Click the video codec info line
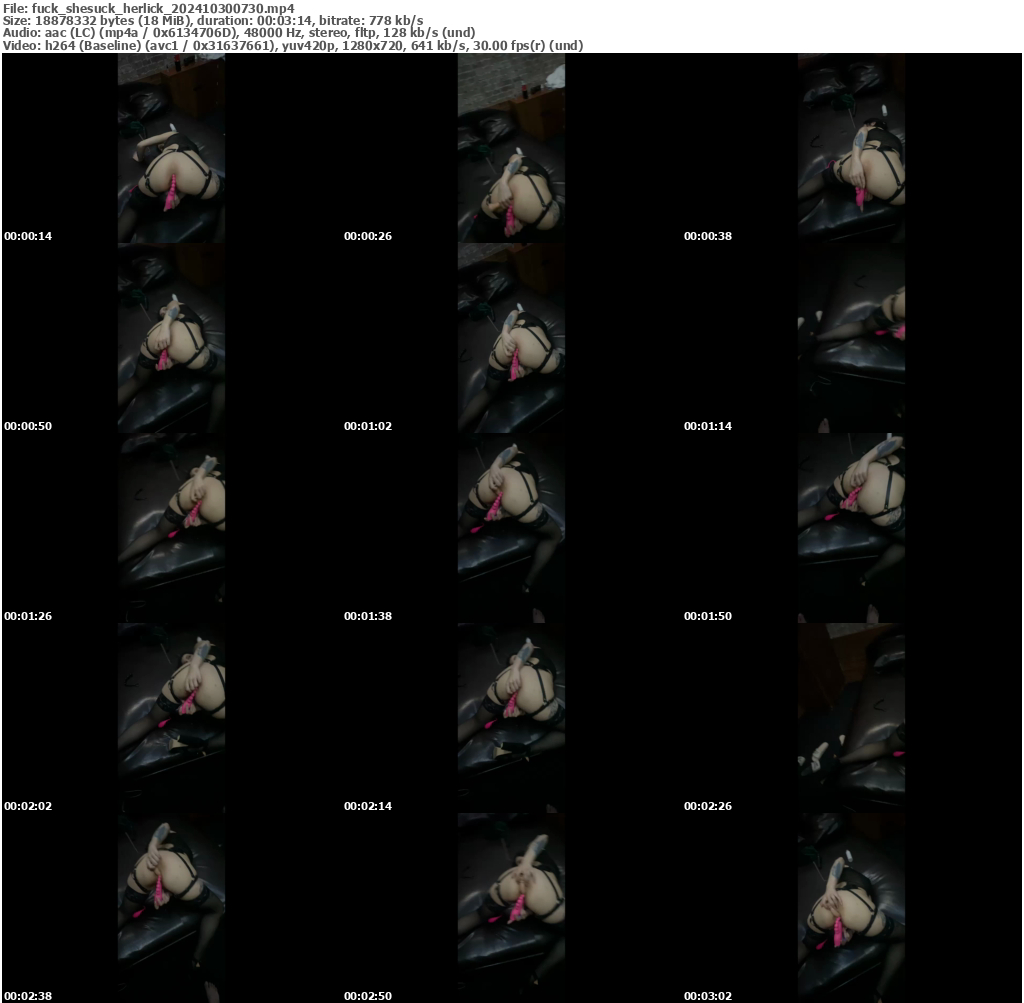This screenshot has height=1003, width=1024. tap(293, 44)
